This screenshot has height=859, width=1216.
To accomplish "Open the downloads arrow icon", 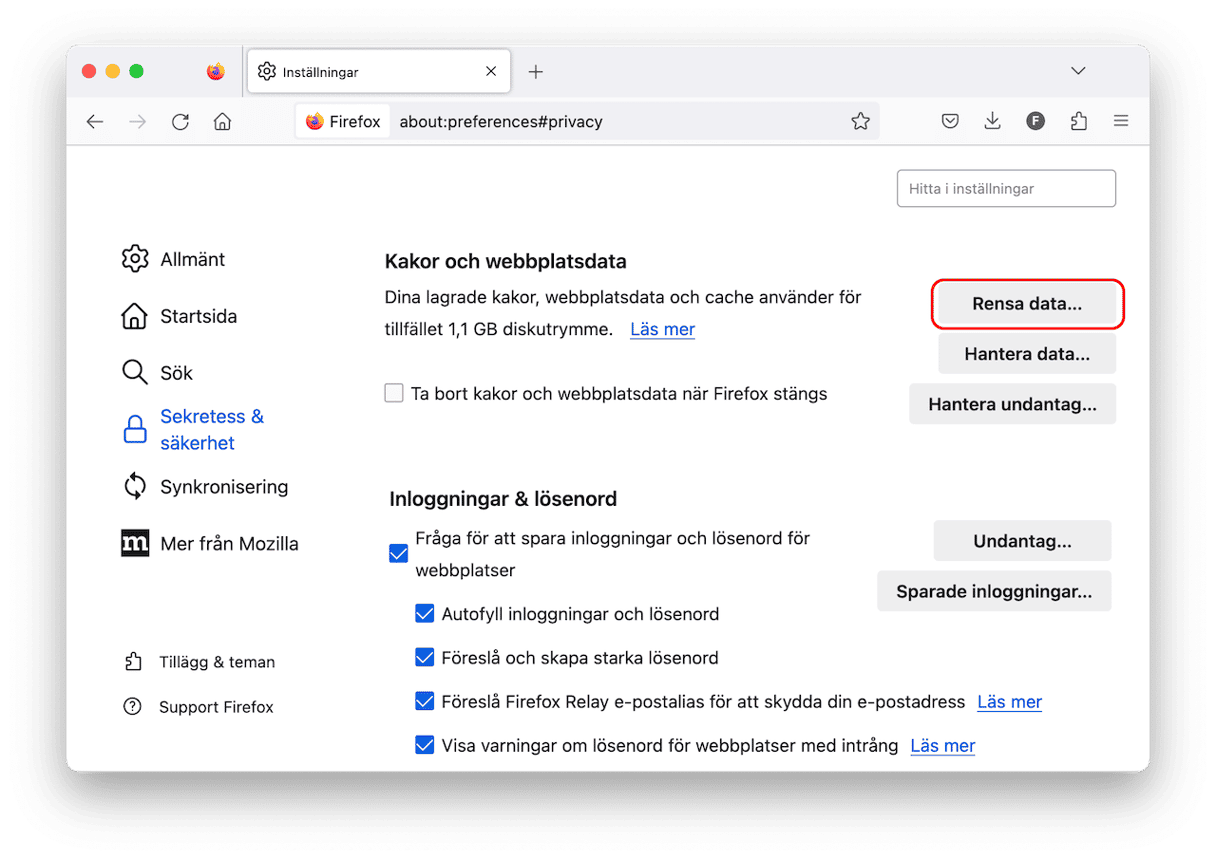I will [992, 122].
